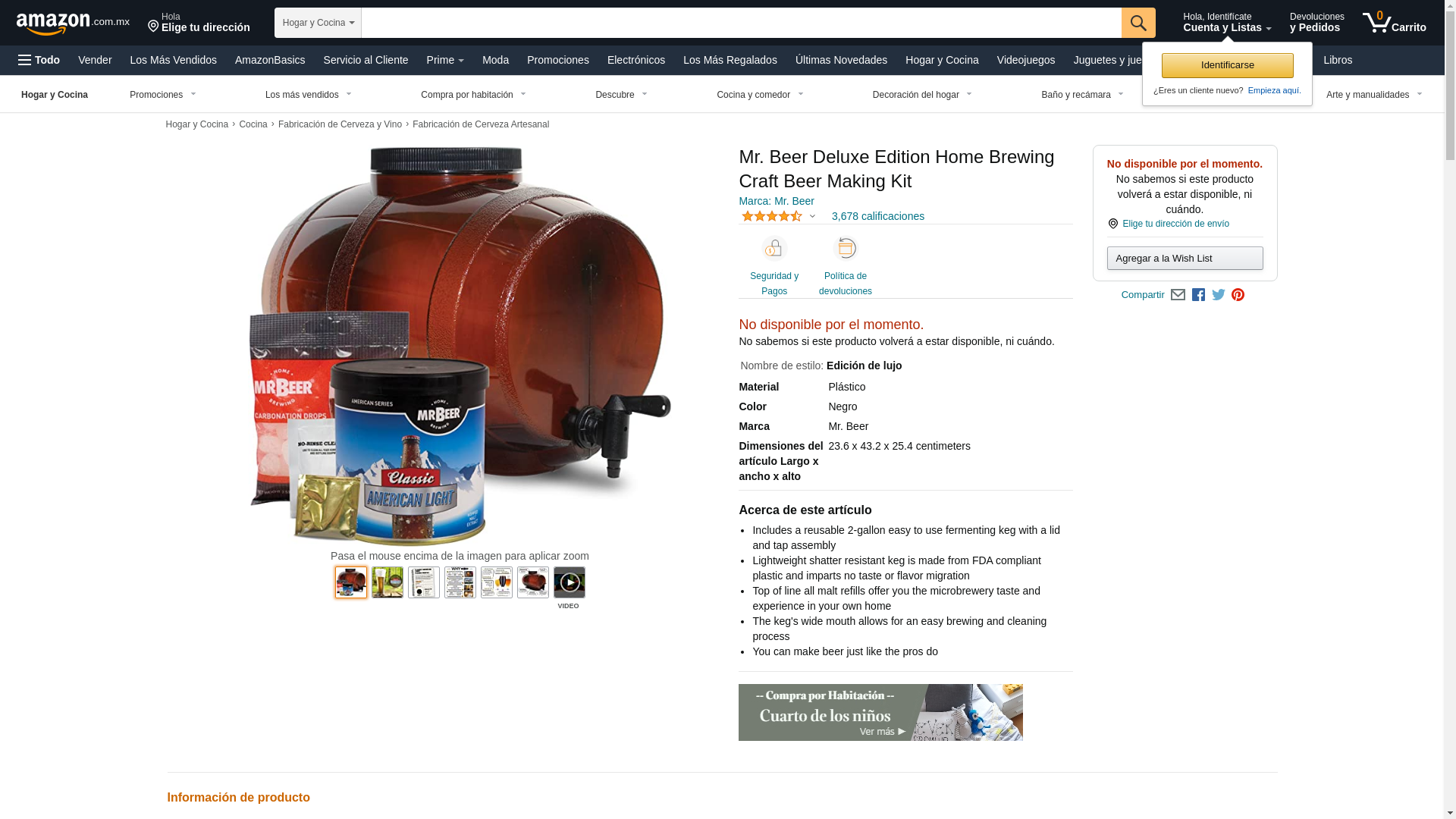The image size is (1456, 819).
Task: Open the shopping cart Carrito icon
Action: point(1394,22)
